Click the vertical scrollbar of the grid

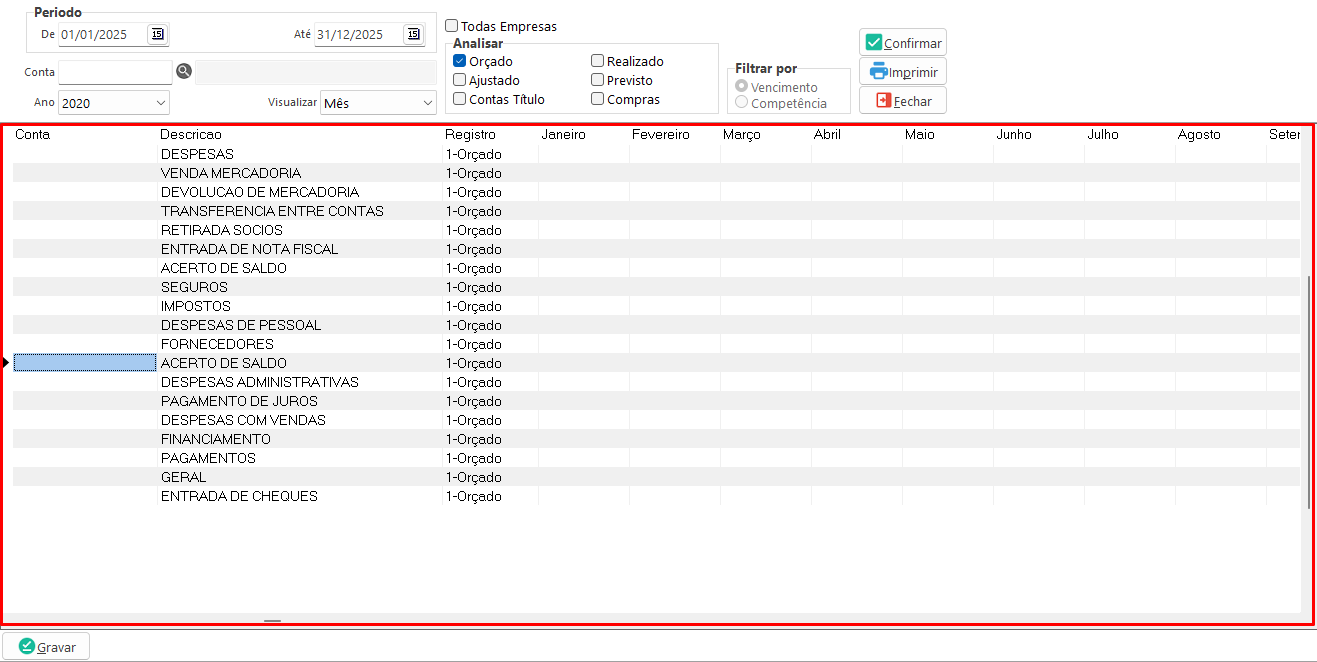coord(1308,390)
